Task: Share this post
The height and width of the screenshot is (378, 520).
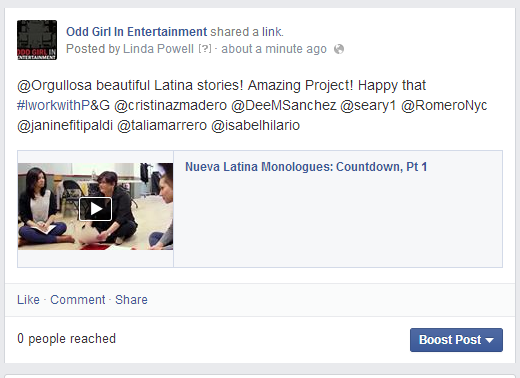Action: pyautogui.click(x=131, y=300)
